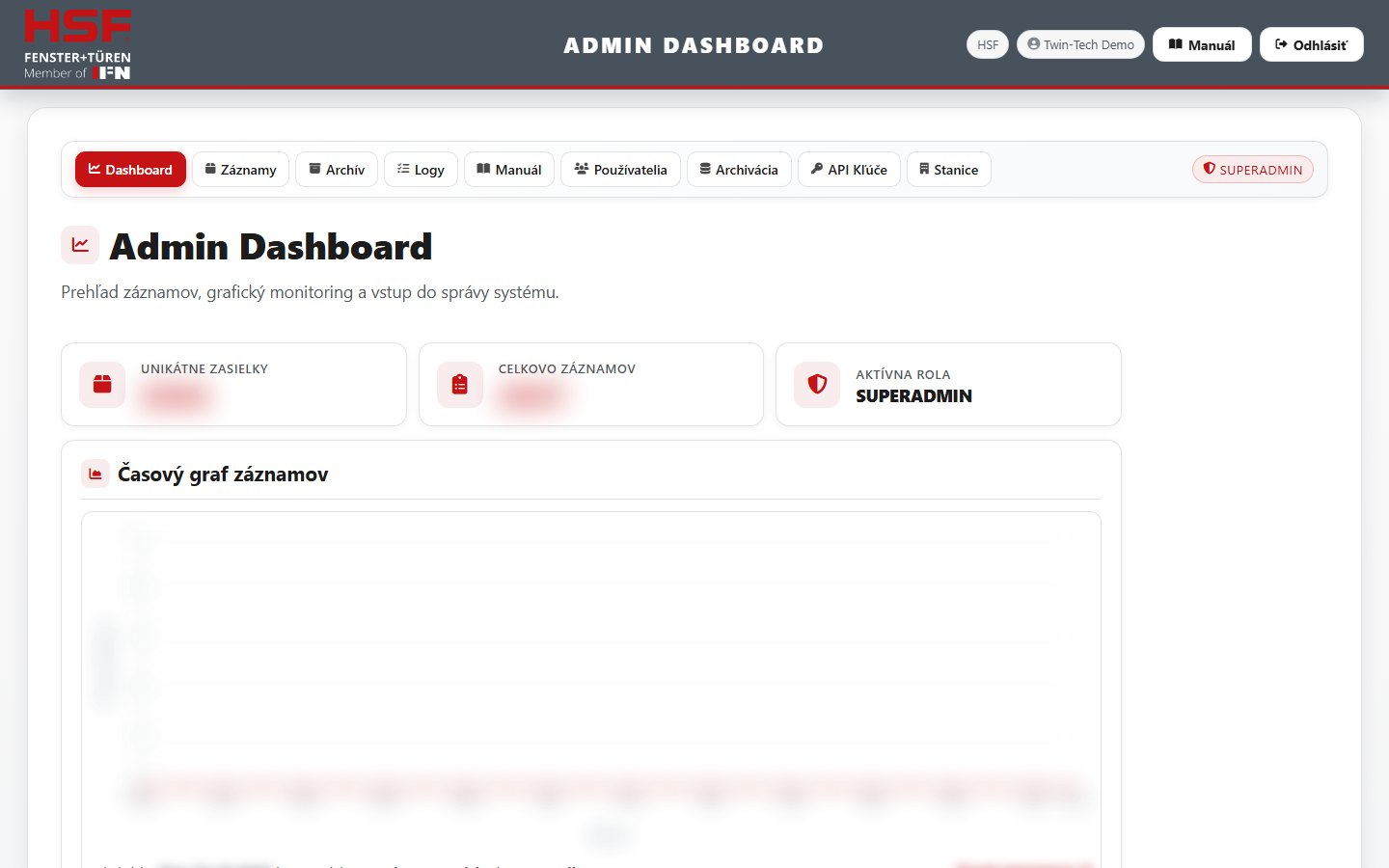Open the Stanice tab
The width and height of the screenshot is (1389, 868).
(948, 170)
